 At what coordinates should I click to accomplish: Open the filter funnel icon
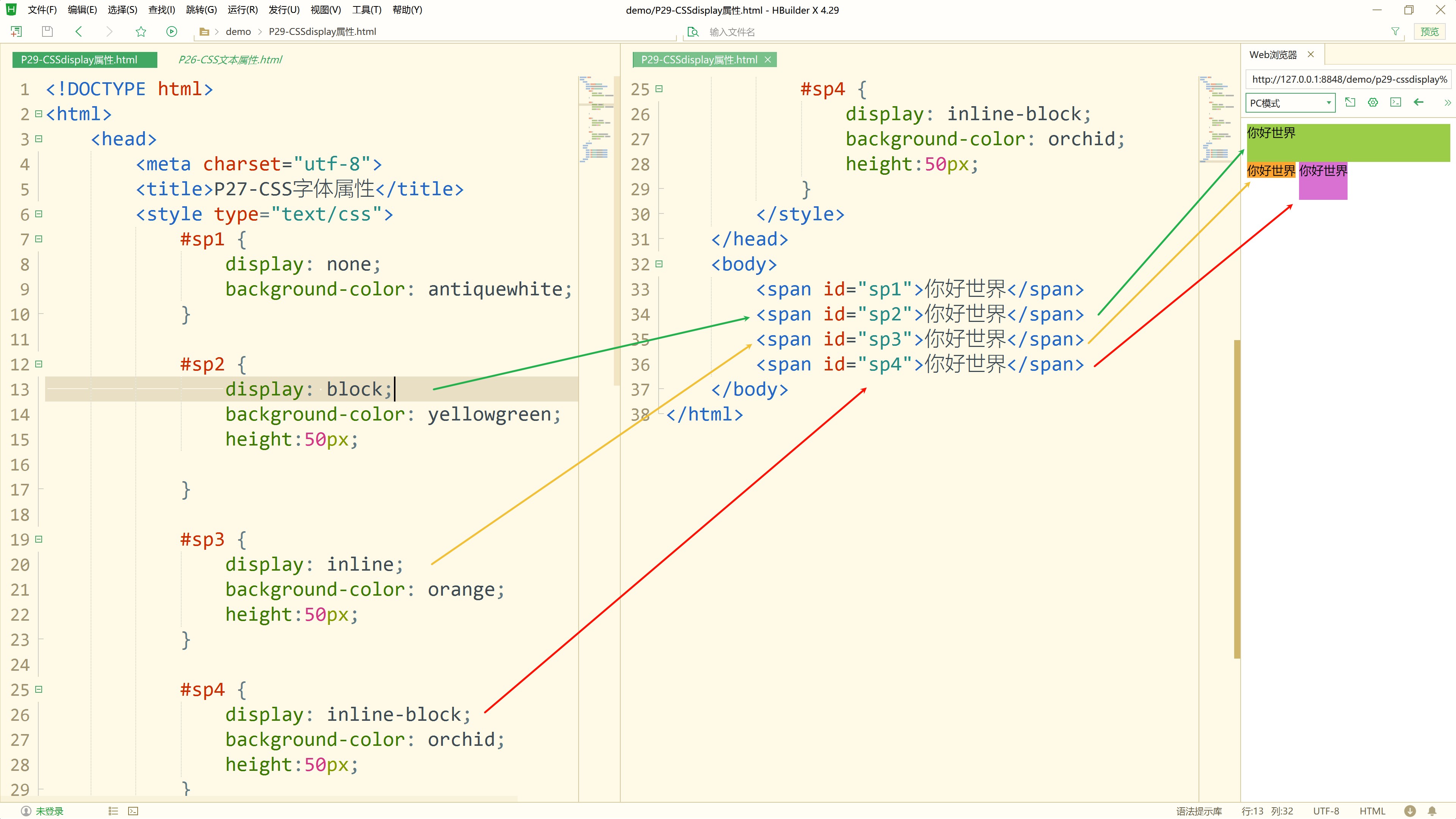[x=1395, y=31]
